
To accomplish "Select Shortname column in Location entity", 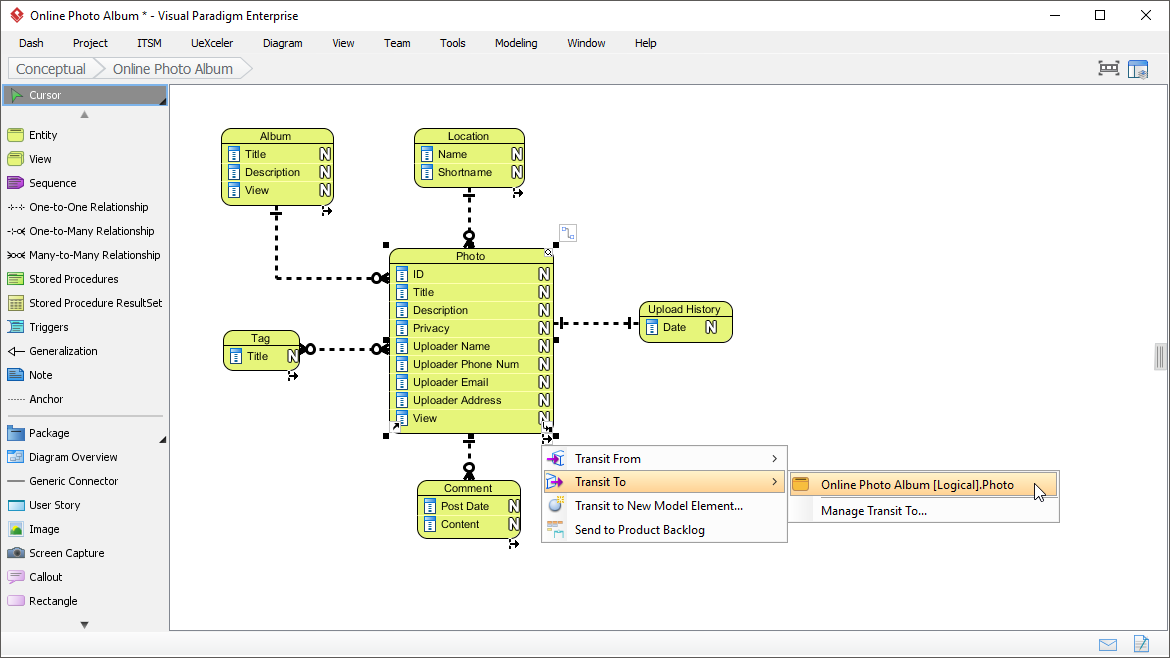I will (469, 172).
